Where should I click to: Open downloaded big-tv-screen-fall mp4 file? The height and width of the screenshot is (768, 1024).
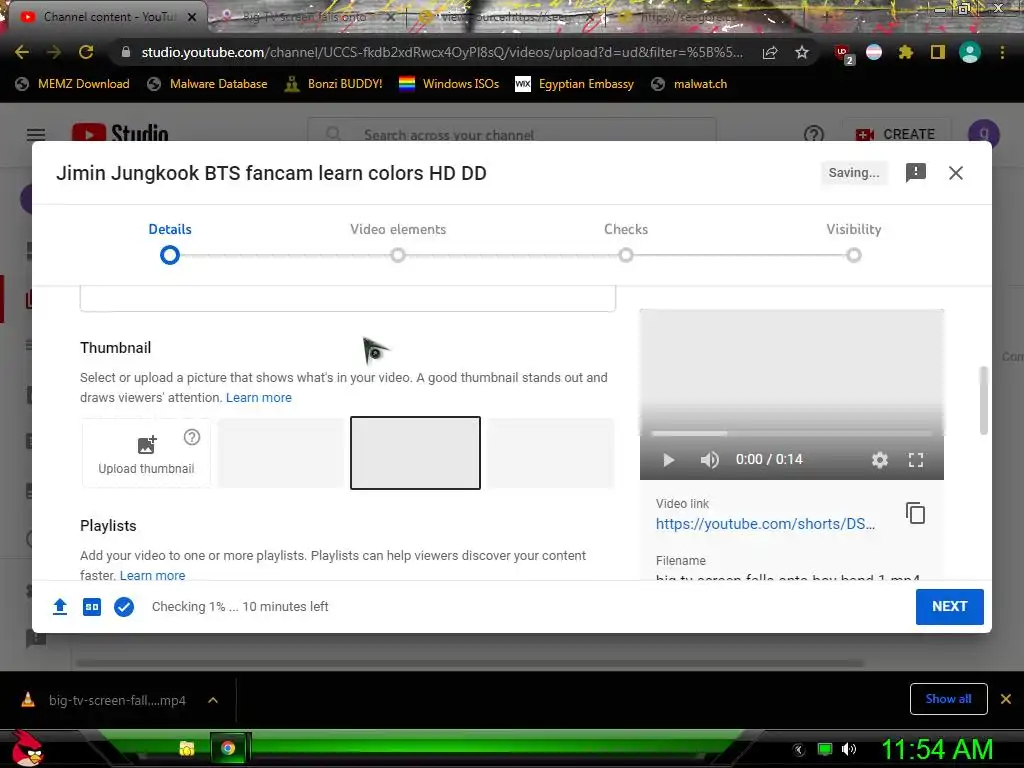tap(104, 700)
